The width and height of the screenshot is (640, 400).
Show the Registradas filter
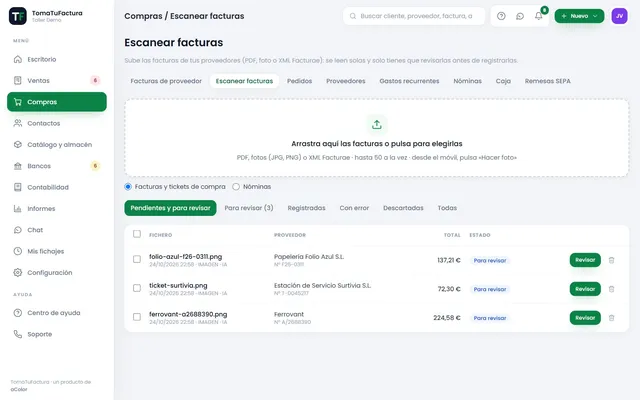(307, 208)
